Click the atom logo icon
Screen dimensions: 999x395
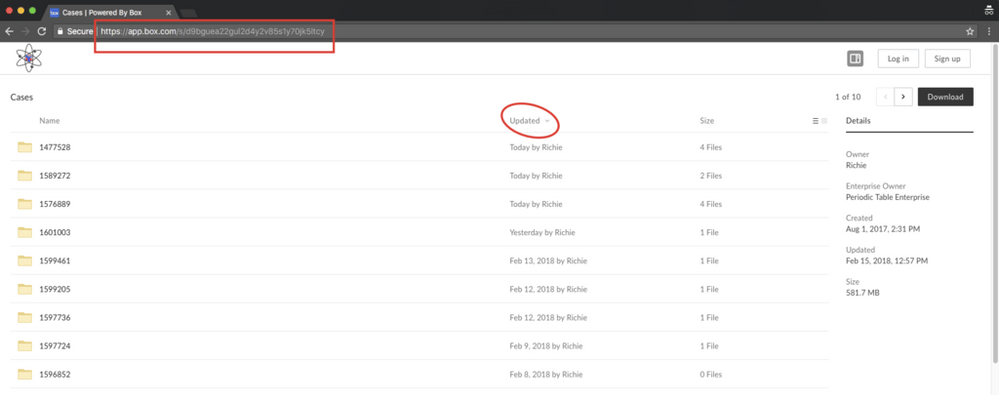[29, 59]
